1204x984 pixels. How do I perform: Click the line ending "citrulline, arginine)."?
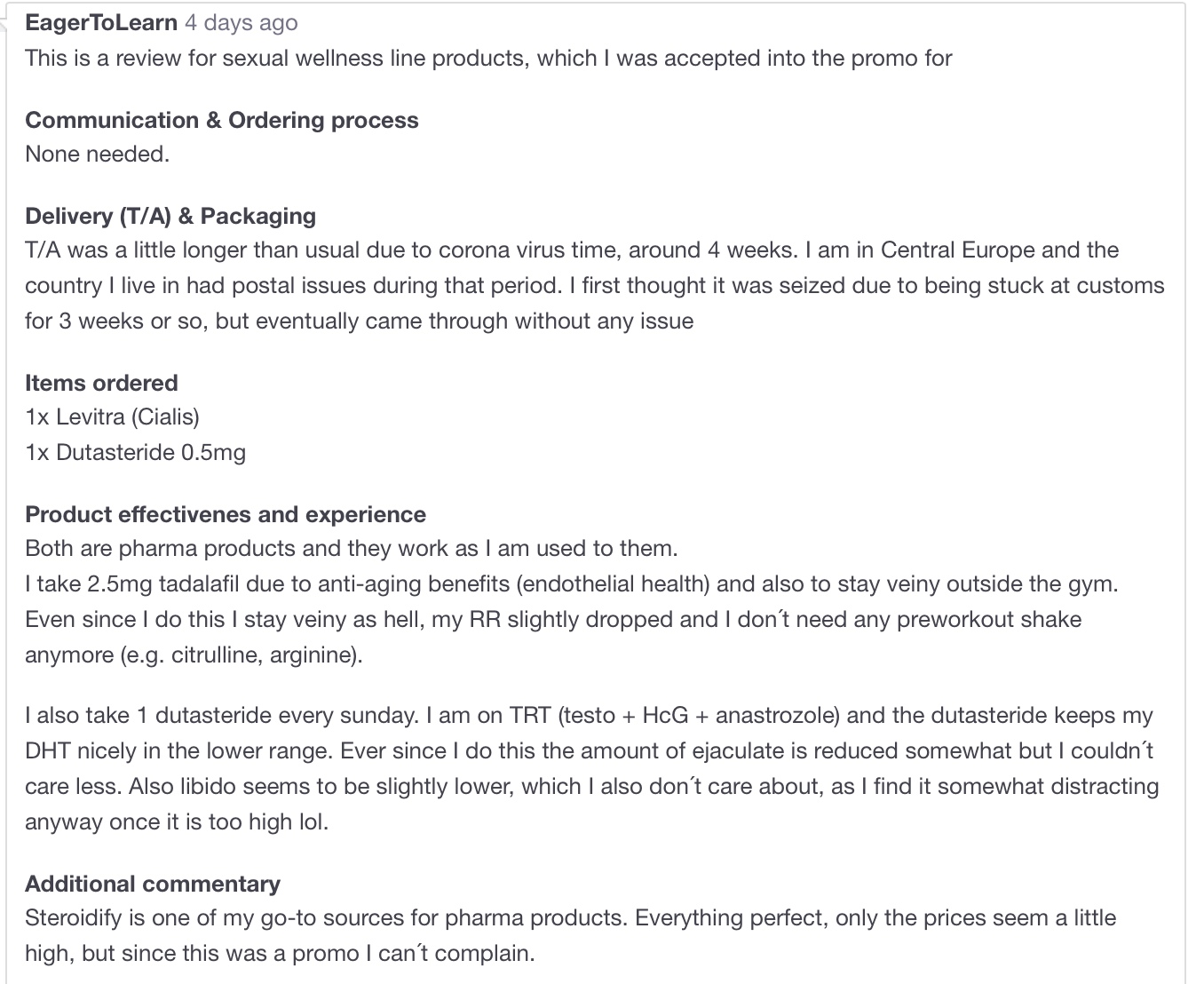194,655
